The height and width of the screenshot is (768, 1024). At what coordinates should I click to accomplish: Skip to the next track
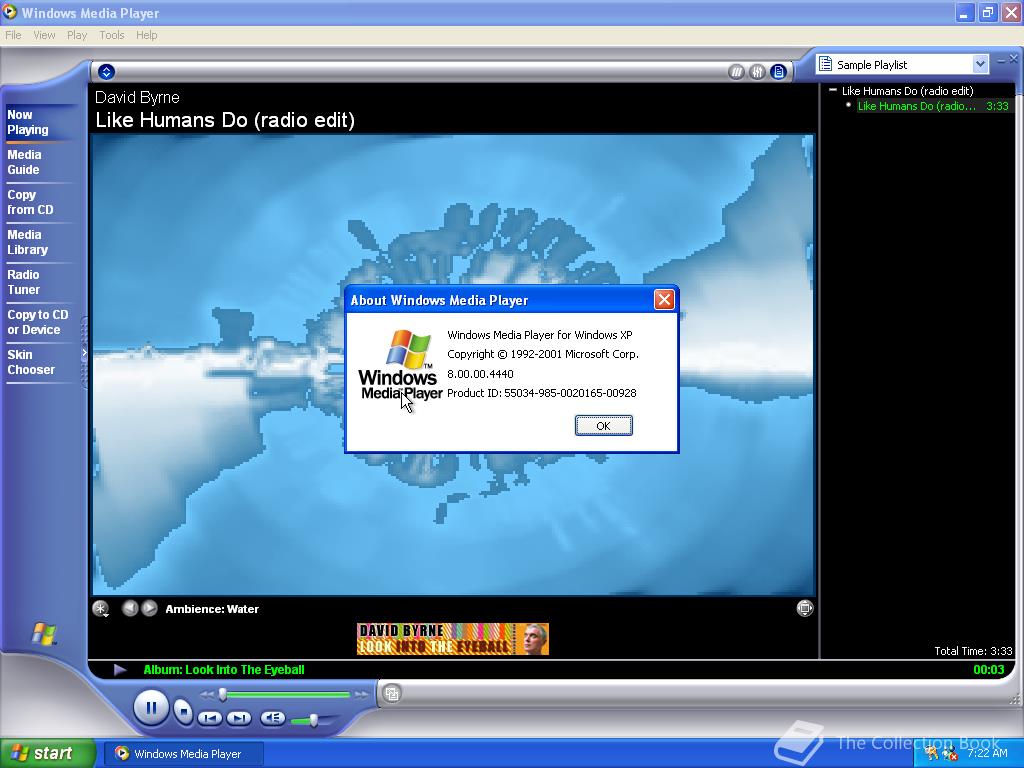(239, 718)
